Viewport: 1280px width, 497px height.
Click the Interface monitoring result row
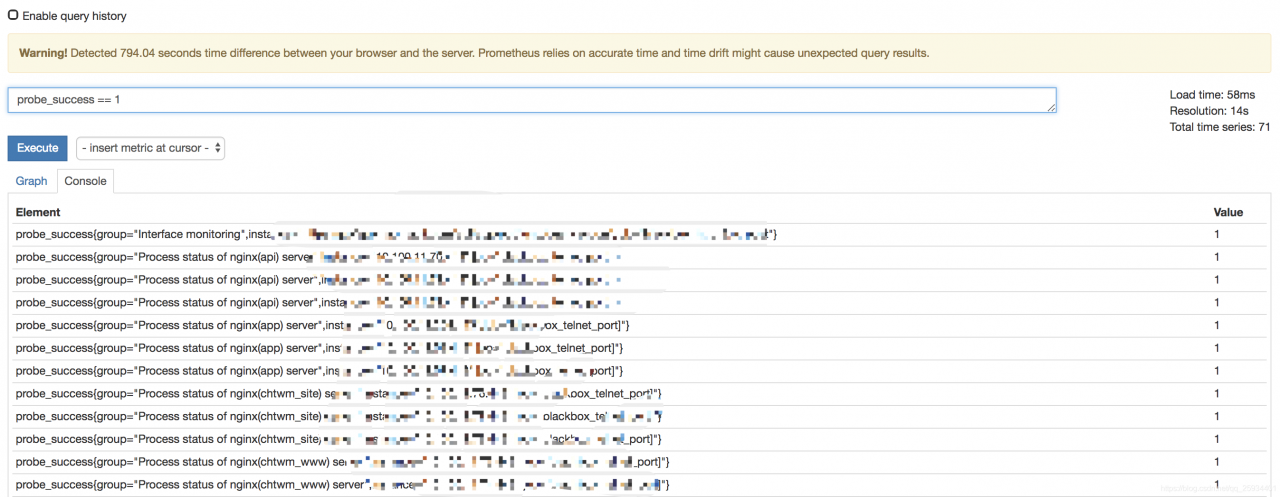pos(639,234)
